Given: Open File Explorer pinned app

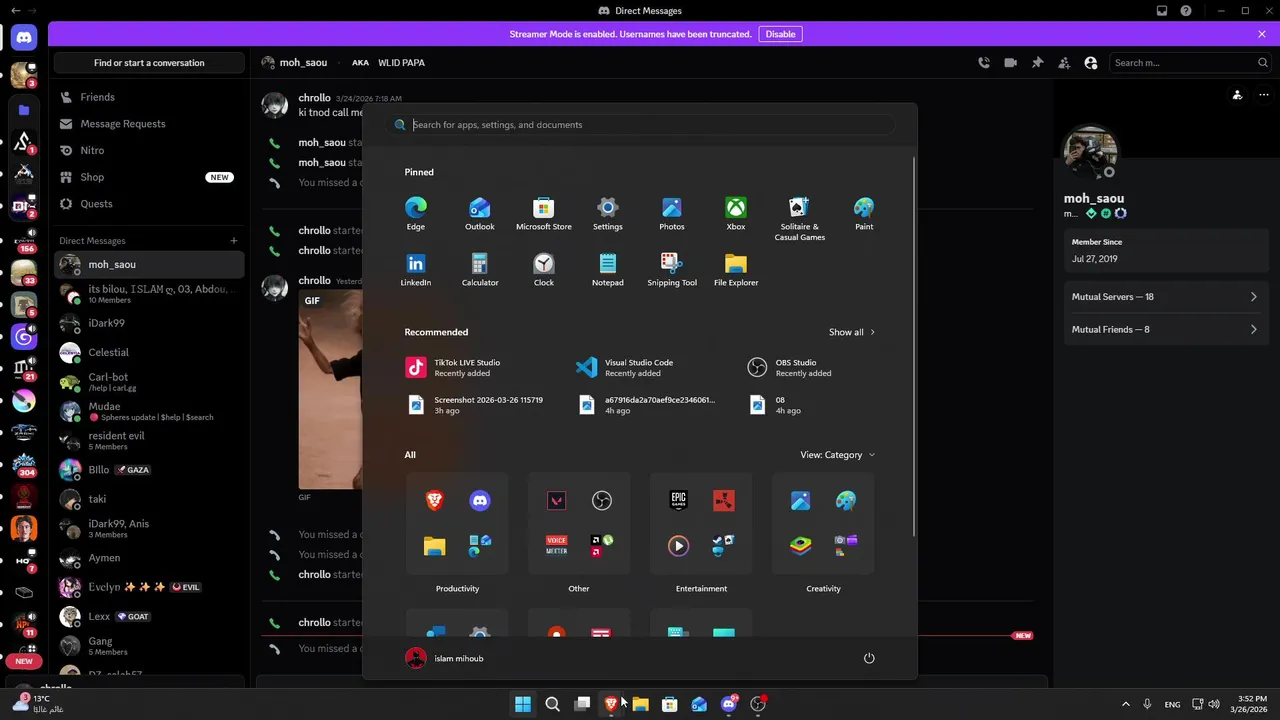Looking at the screenshot, I should (x=735, y=270).
